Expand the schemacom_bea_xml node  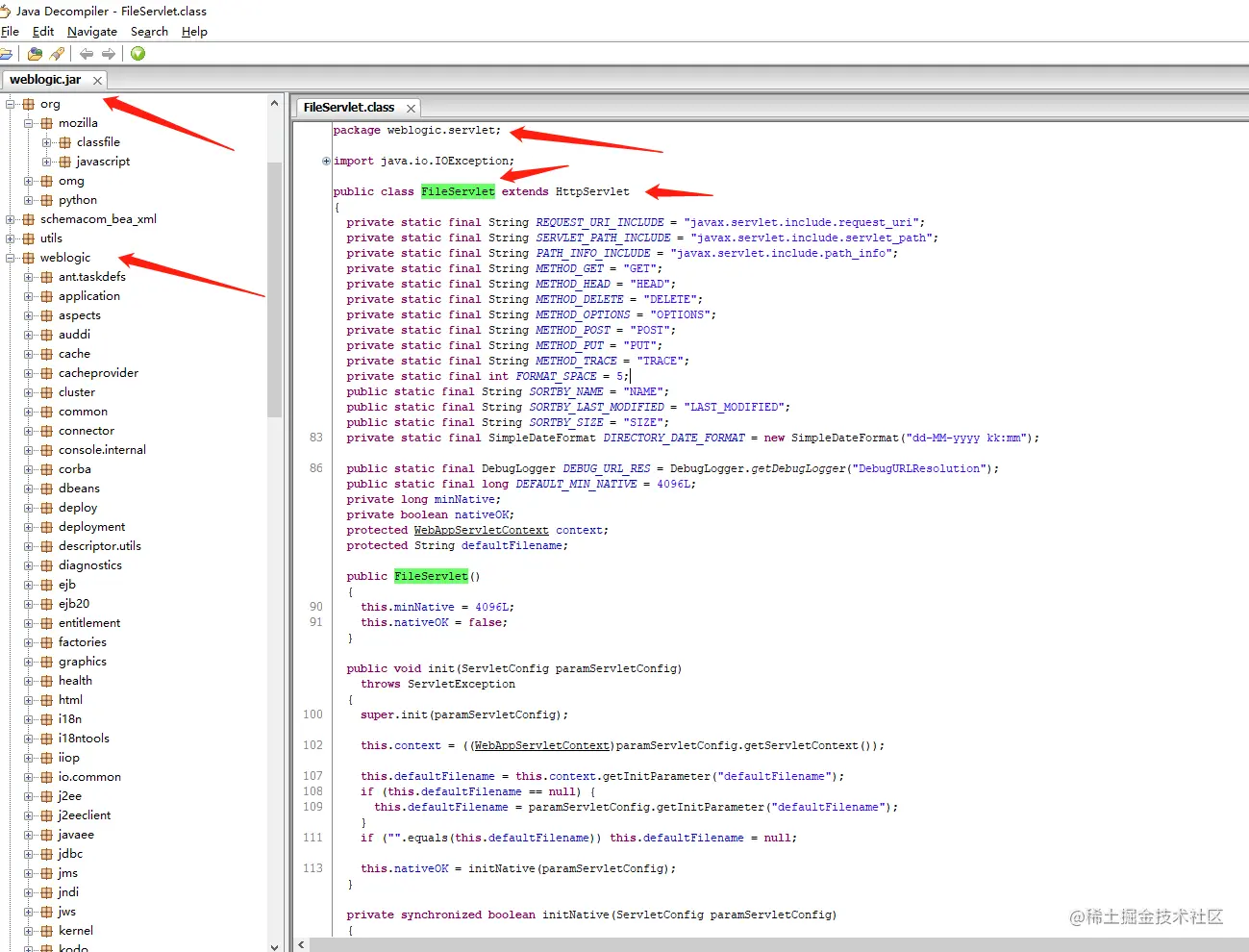click(8, 218)
